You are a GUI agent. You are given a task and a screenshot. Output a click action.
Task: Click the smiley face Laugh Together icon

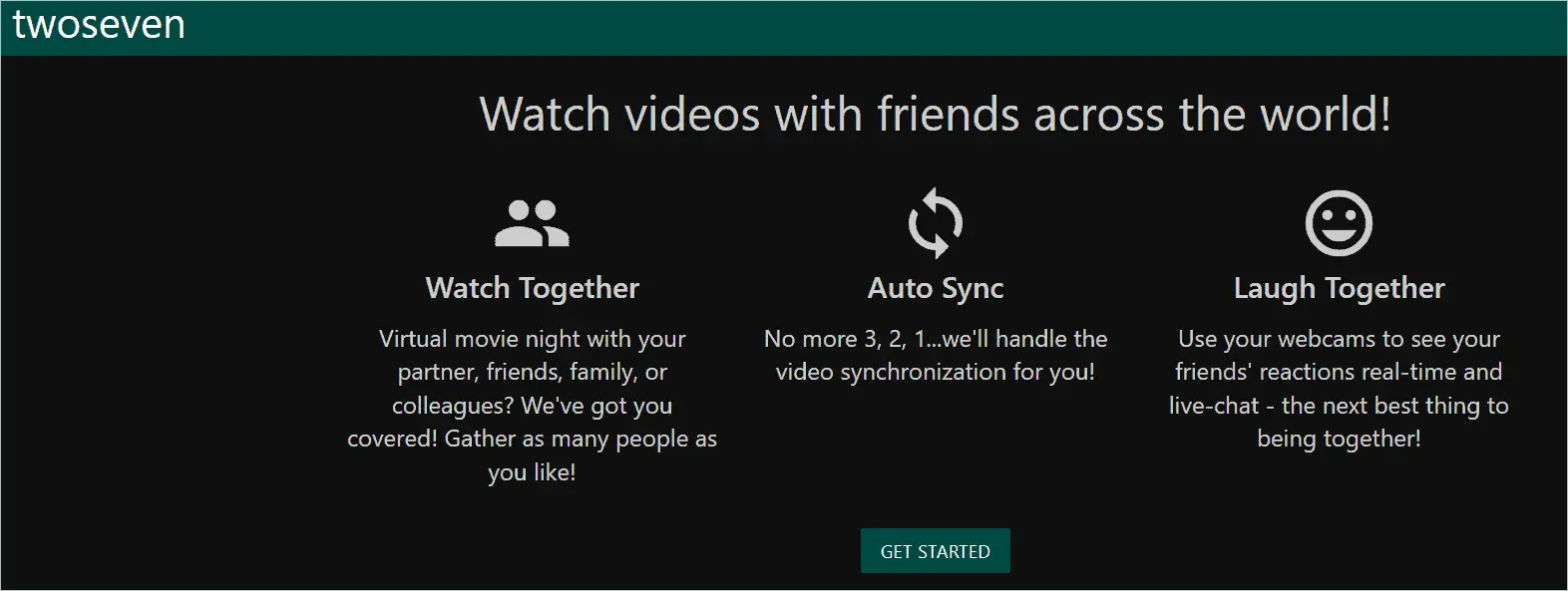pyautogui.click(x=1339, y=223)
